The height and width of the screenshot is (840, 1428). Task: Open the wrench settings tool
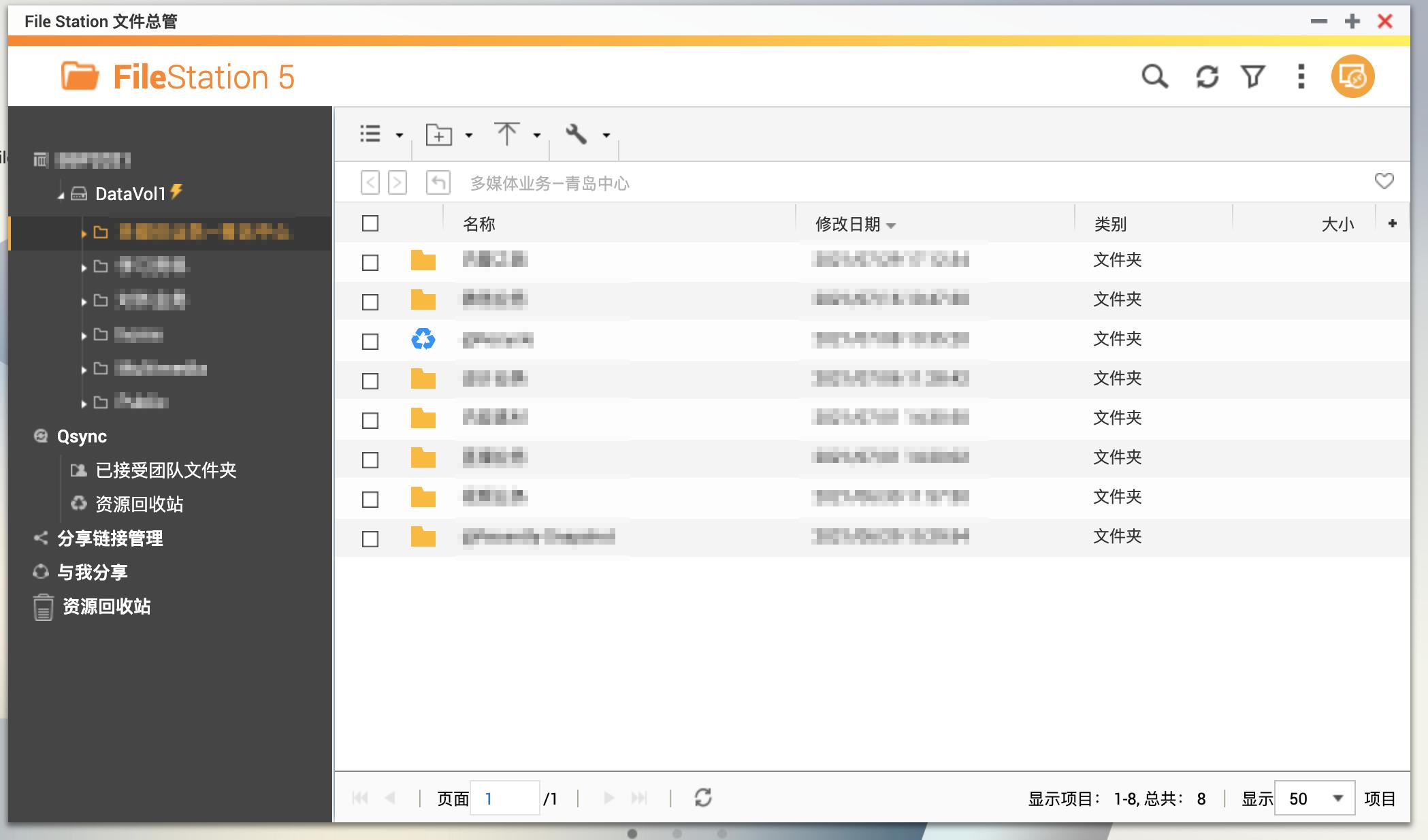576,134
